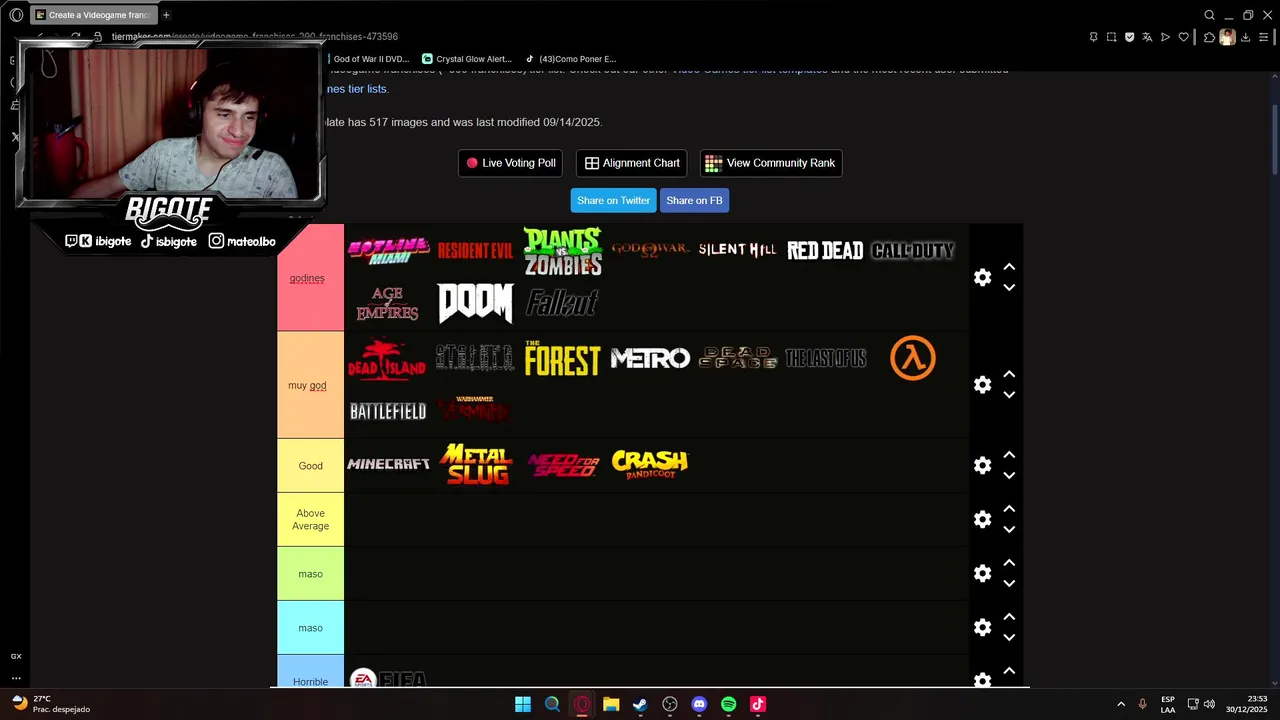
Task: Open the Como Poner TikTok bookmark
Action: 571,59
